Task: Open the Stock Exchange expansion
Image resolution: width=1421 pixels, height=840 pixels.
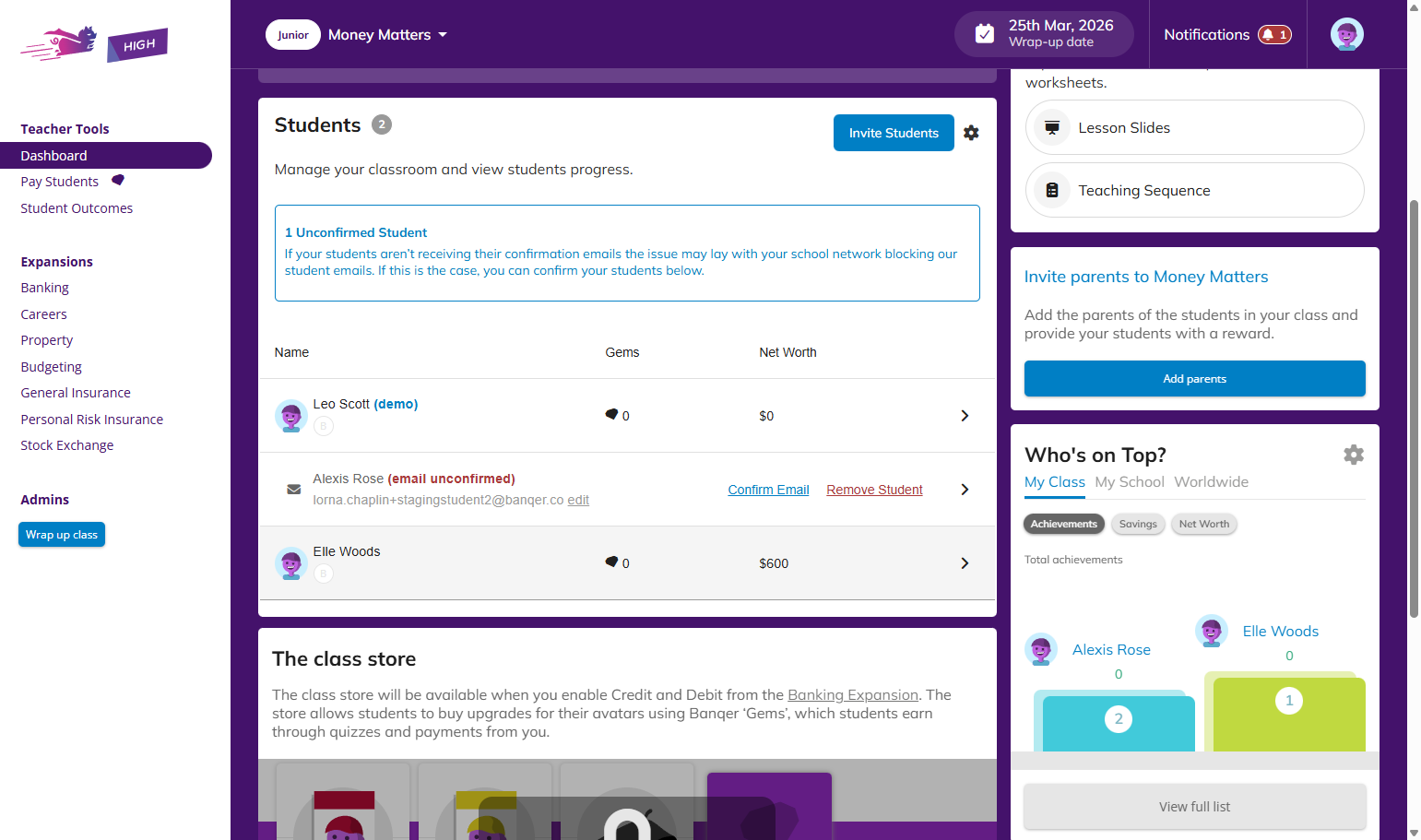Action: tap(67, 445)
